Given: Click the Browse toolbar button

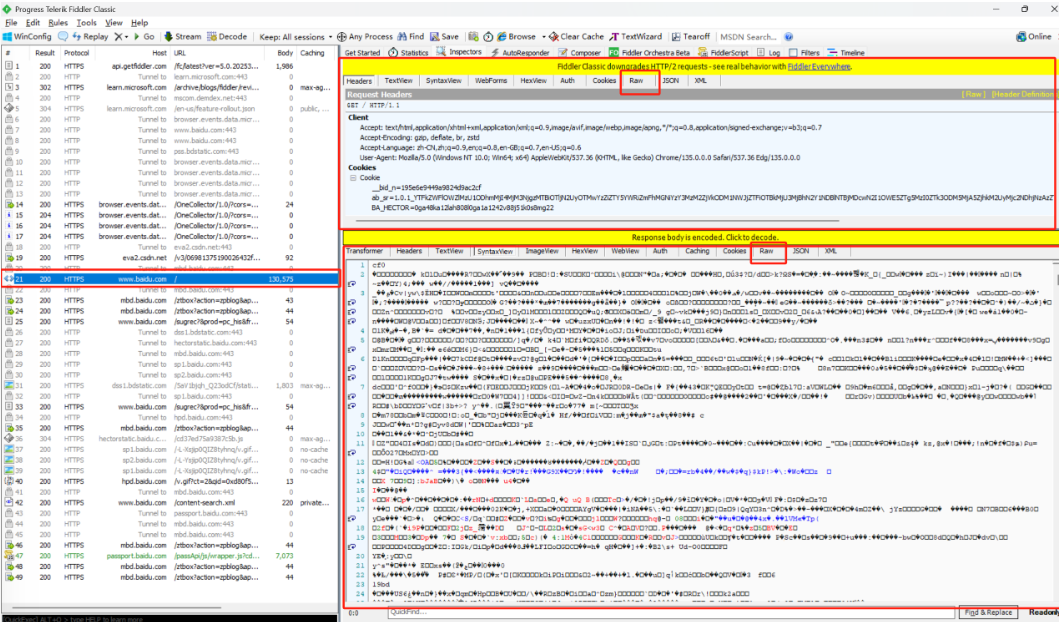Looking at the screenshot, I should (517, 36).
